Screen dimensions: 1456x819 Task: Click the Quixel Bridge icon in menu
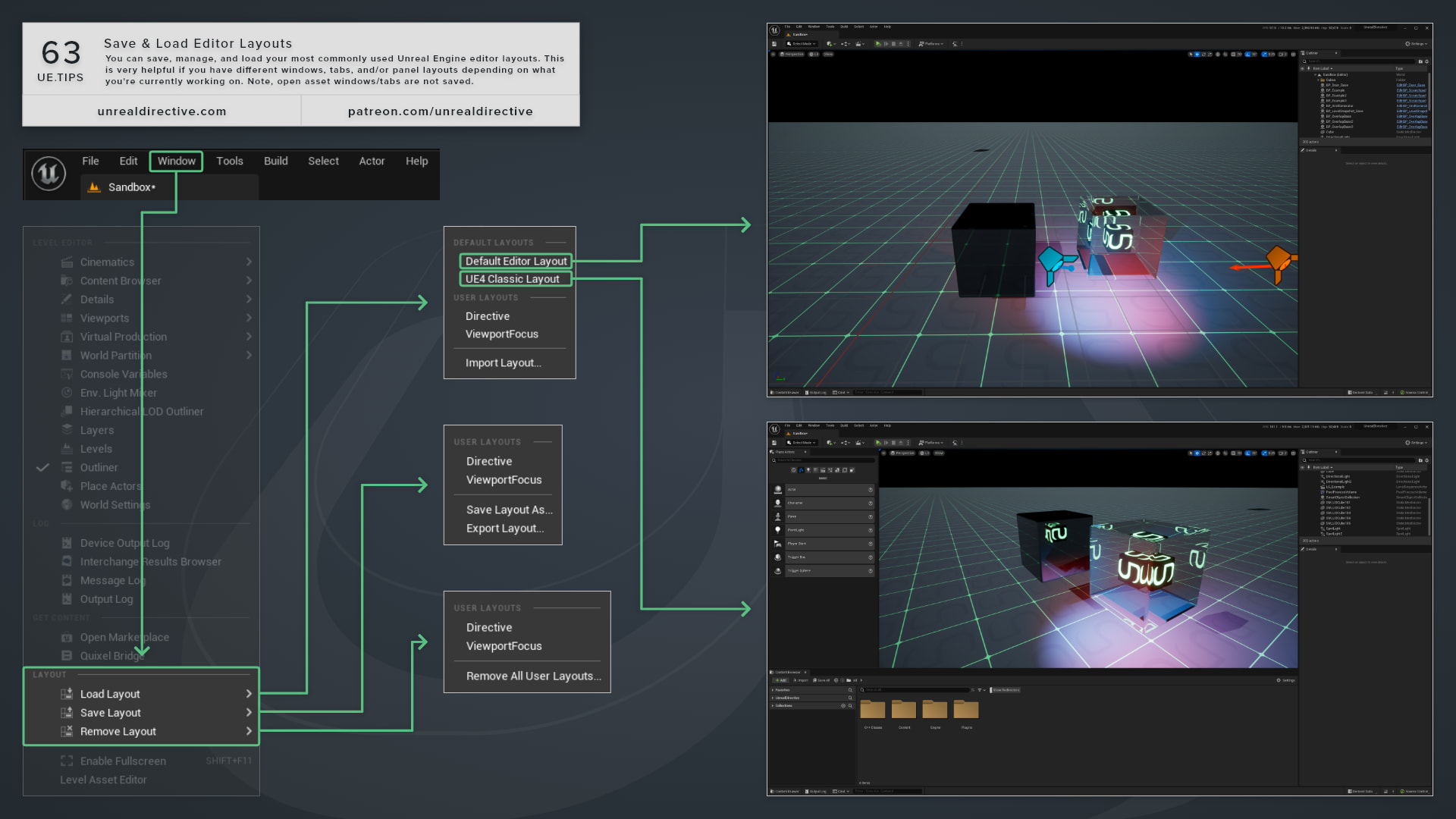[67, 656]
